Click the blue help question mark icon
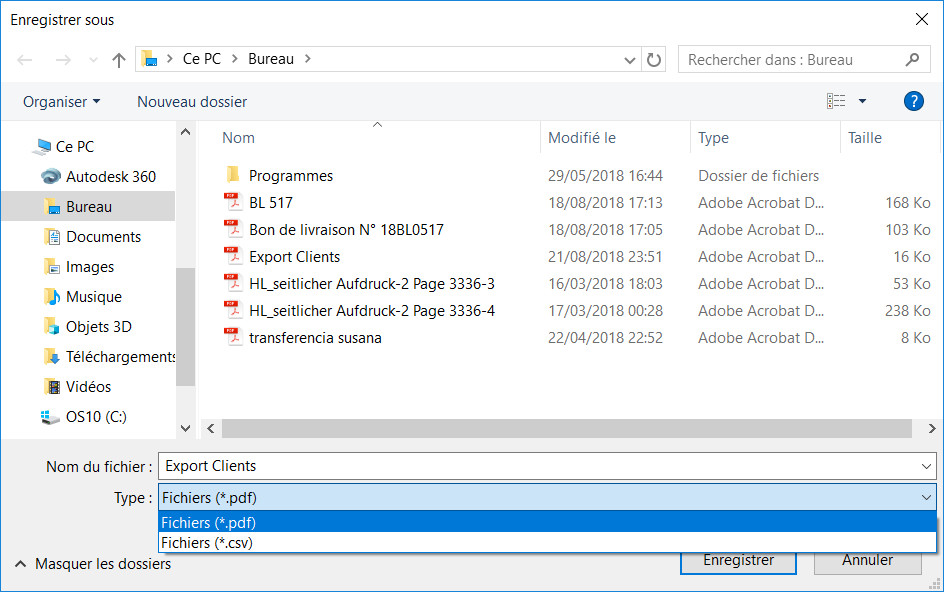 (x=912, y=101)
